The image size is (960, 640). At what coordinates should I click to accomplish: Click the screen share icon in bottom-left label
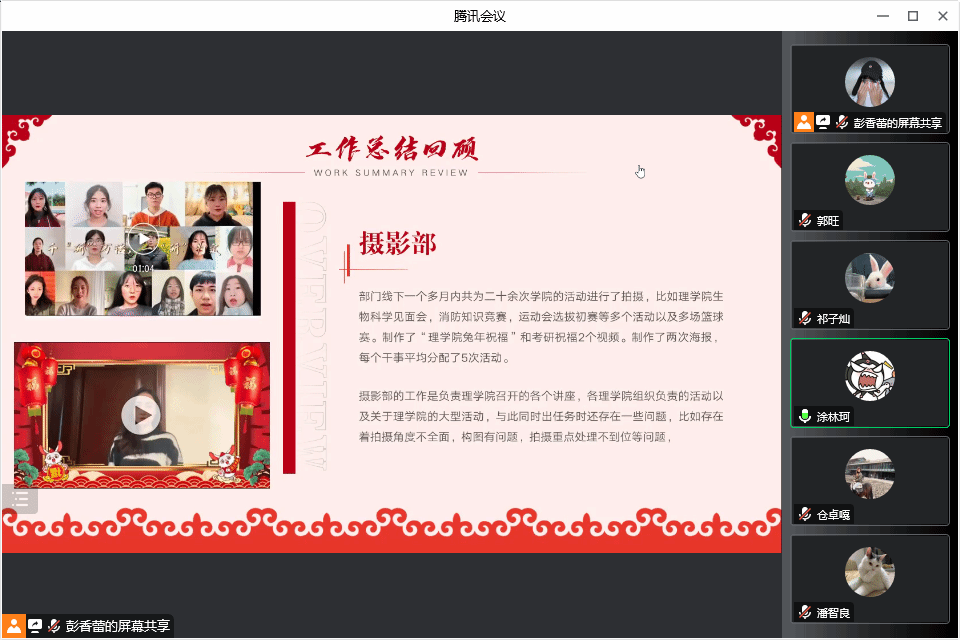[35, 625]
